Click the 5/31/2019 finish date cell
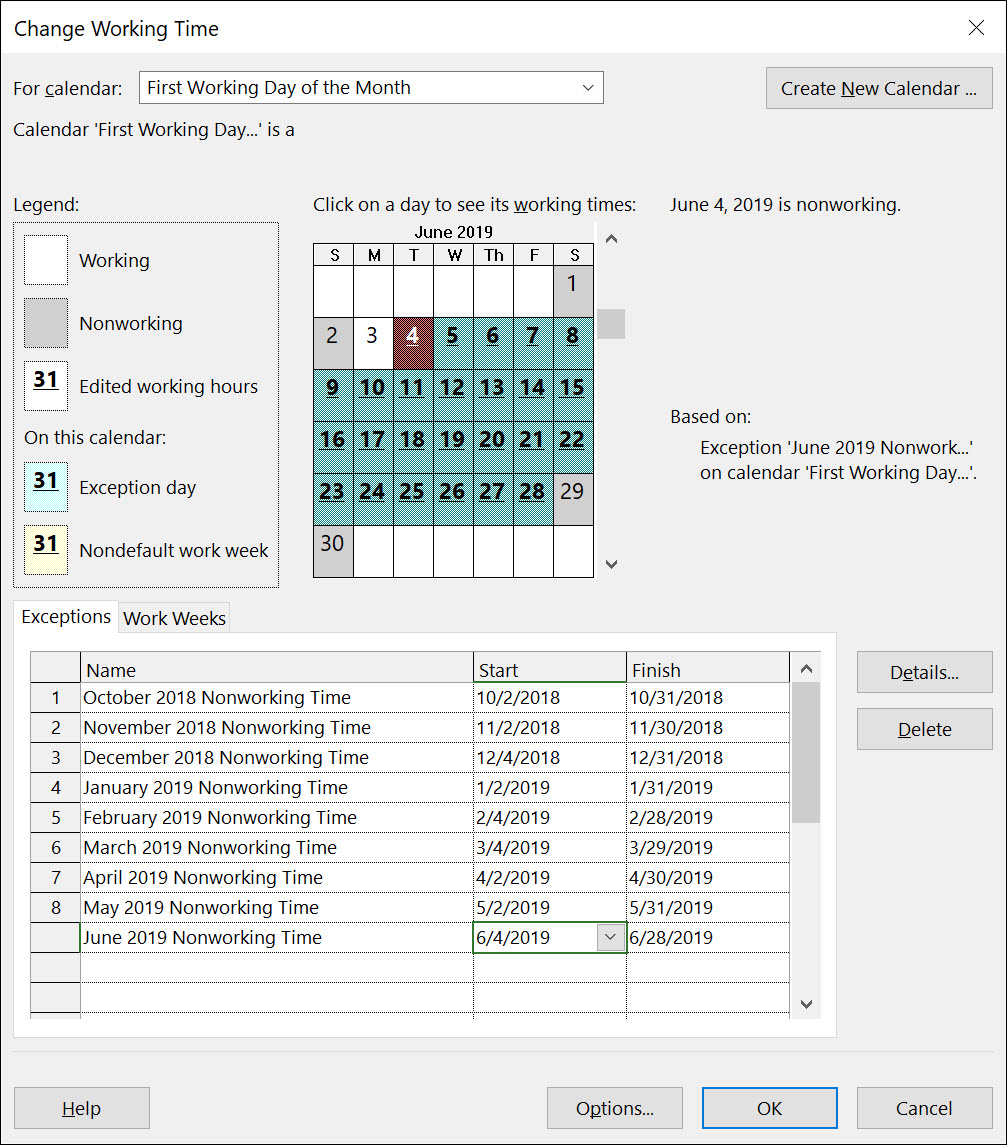 pyautogui.click(x=708, y=907)
